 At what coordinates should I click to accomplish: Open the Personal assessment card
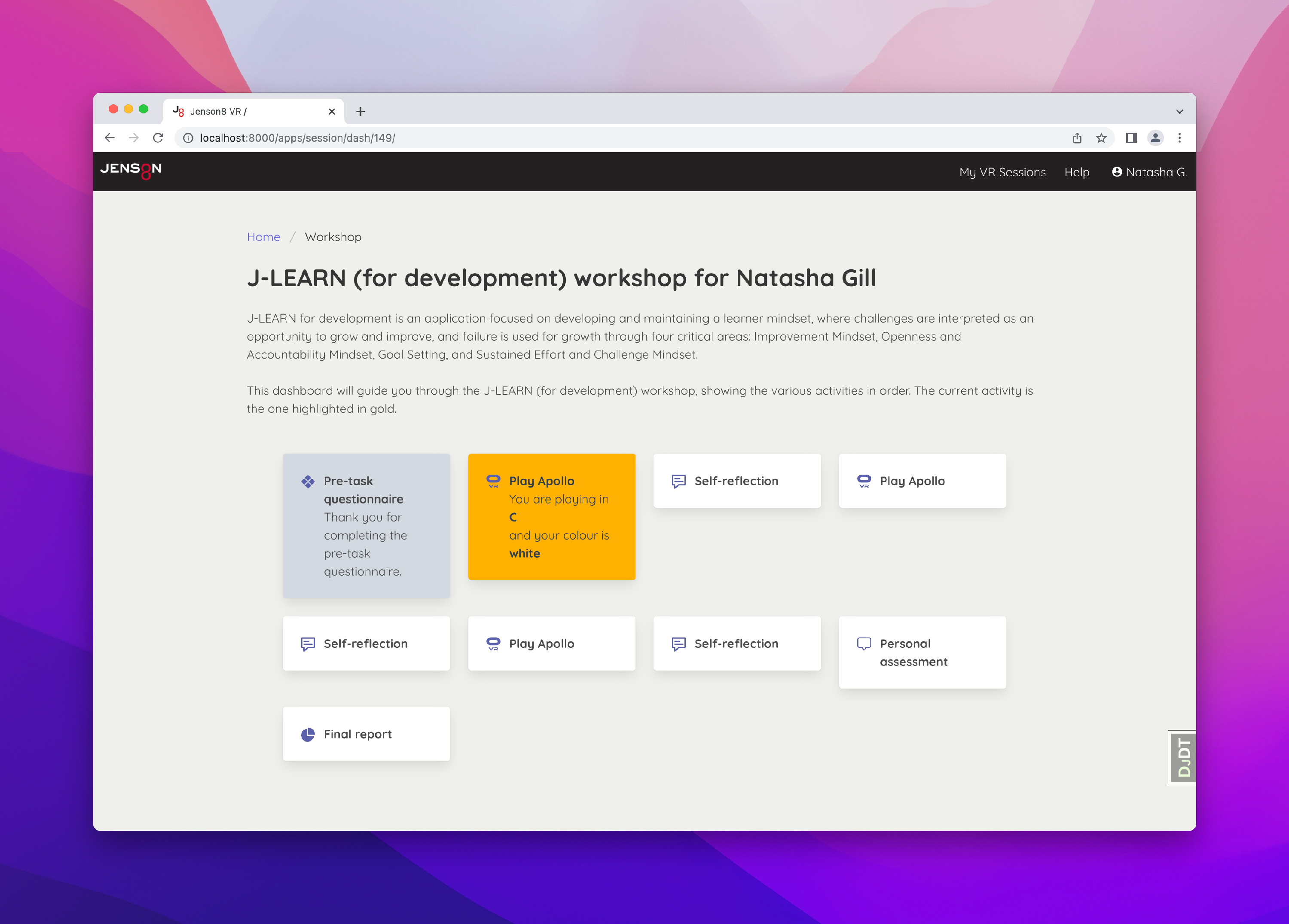pyautogui.click(x=922, y=653)
